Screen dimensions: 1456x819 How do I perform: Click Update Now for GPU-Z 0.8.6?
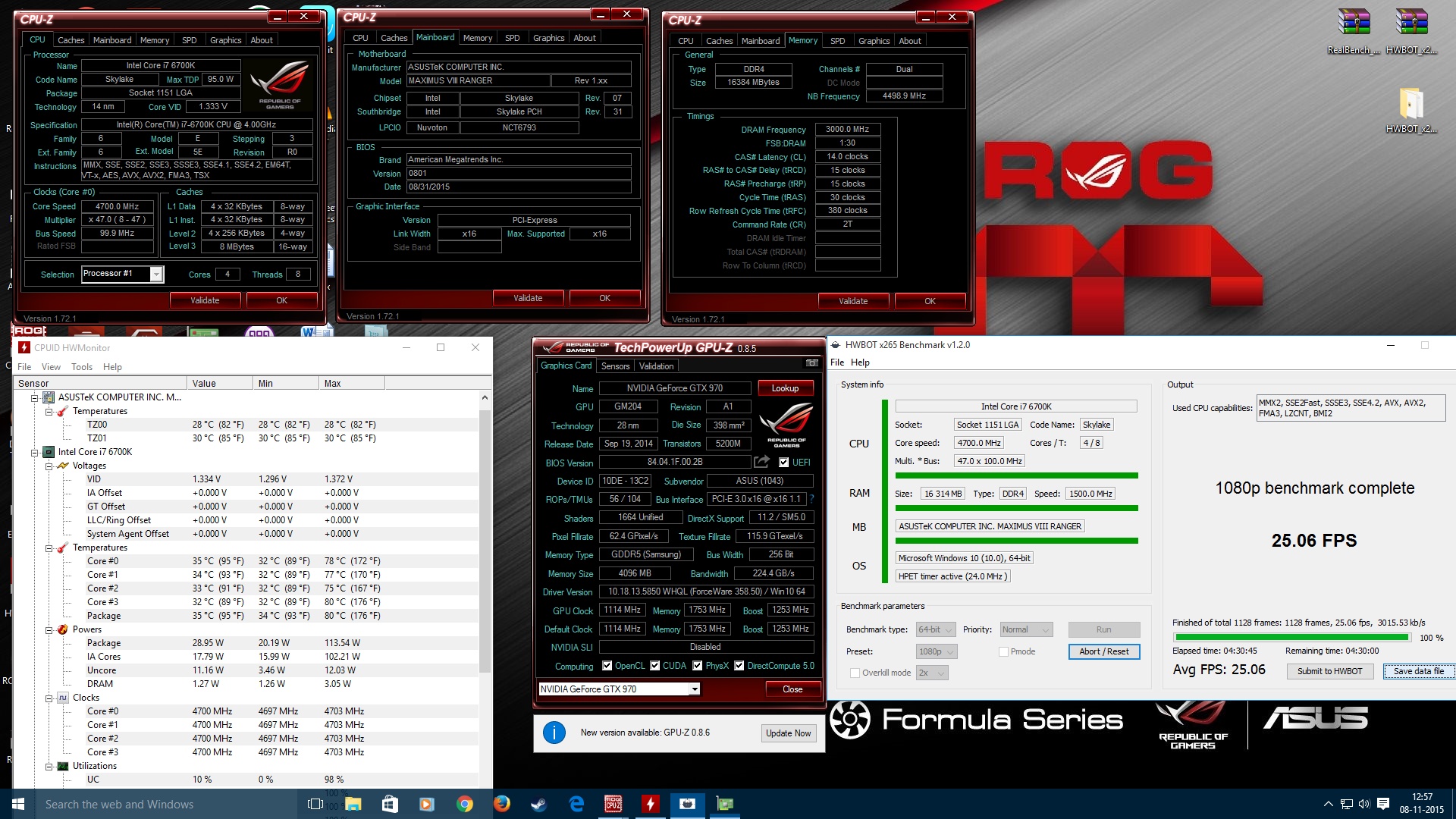[788, 733]
